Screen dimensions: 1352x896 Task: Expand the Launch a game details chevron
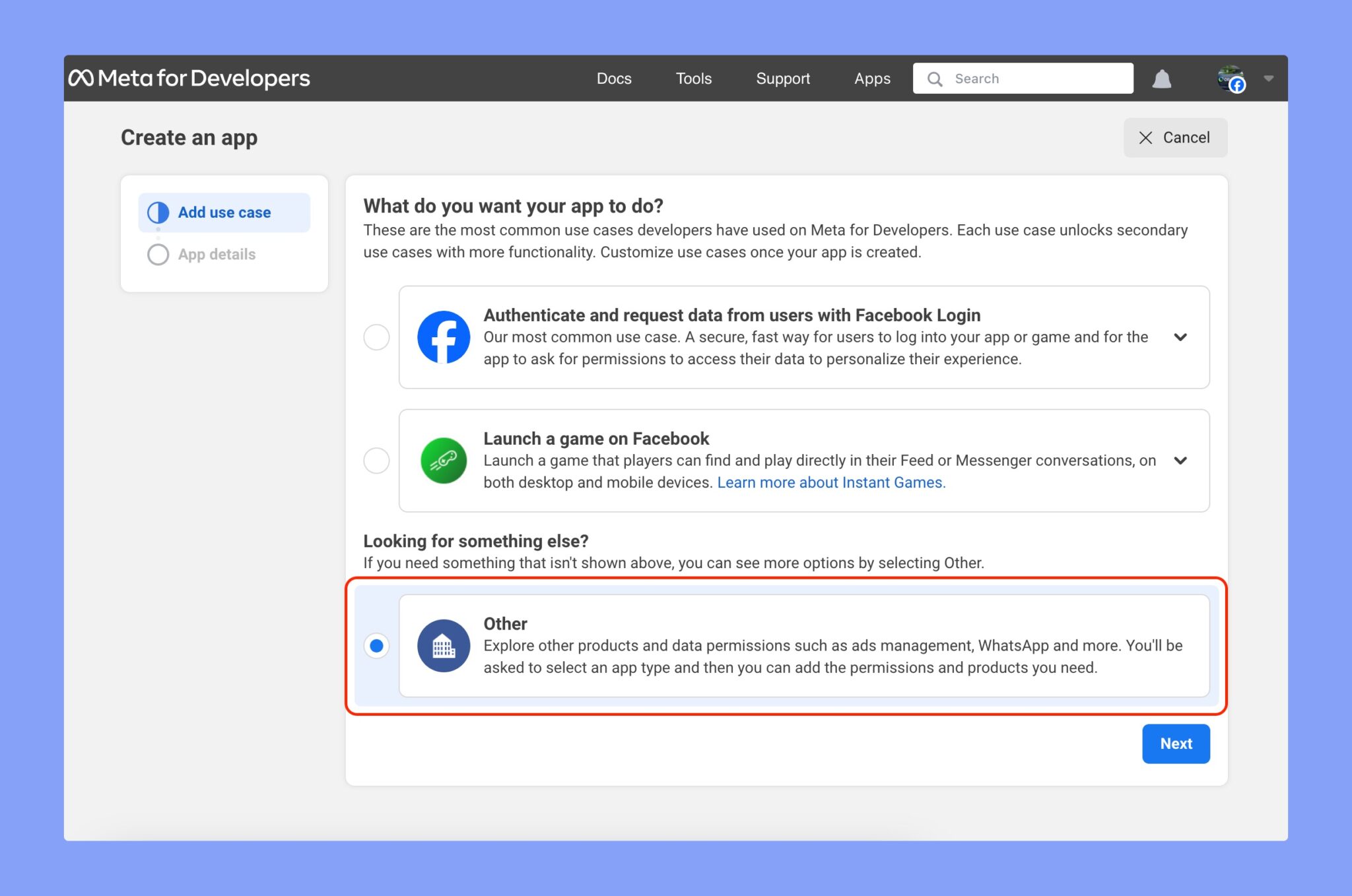1181,460
